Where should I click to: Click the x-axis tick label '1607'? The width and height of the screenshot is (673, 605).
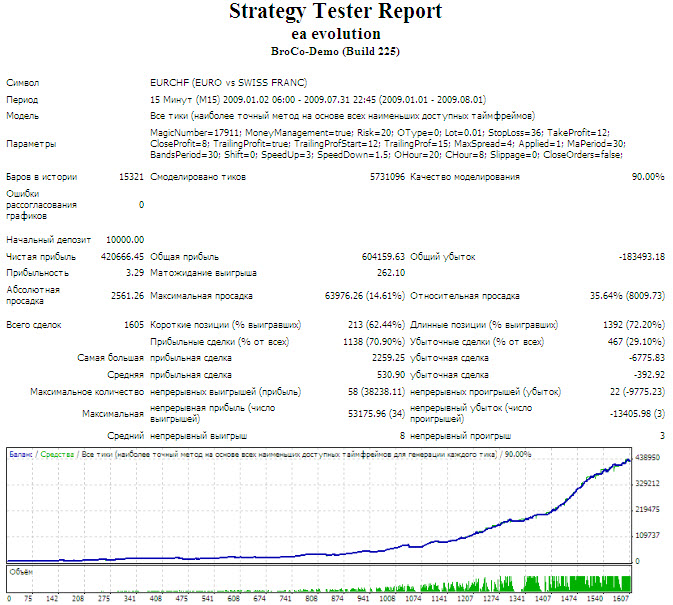pos(621,599)
